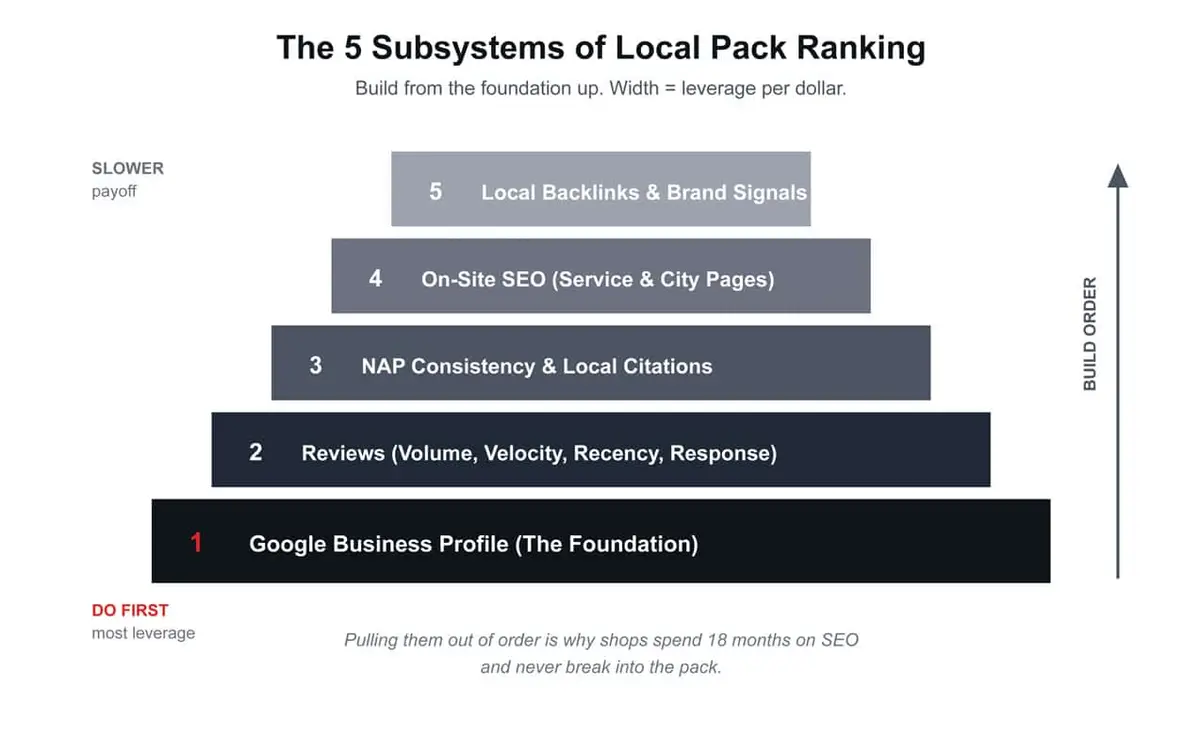Click the 'most leverage' label

[x=143, y=633]
